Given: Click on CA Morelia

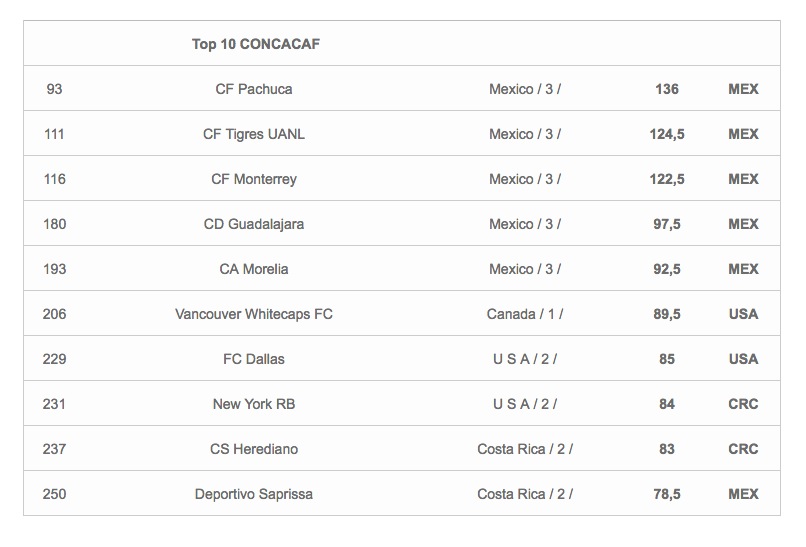Looking at the screenshot, I should (254, 269).
